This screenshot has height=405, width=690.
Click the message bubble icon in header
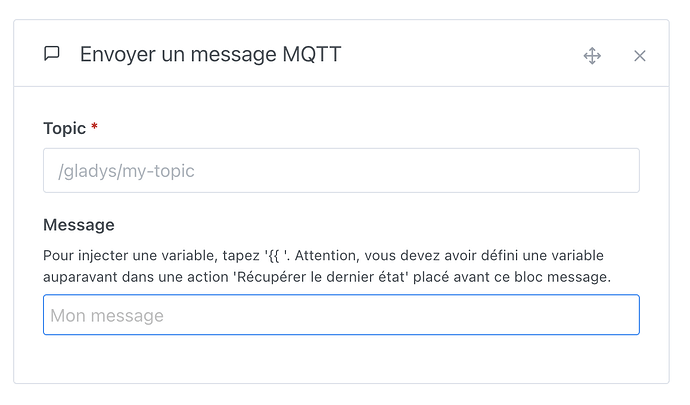[52, 54]
